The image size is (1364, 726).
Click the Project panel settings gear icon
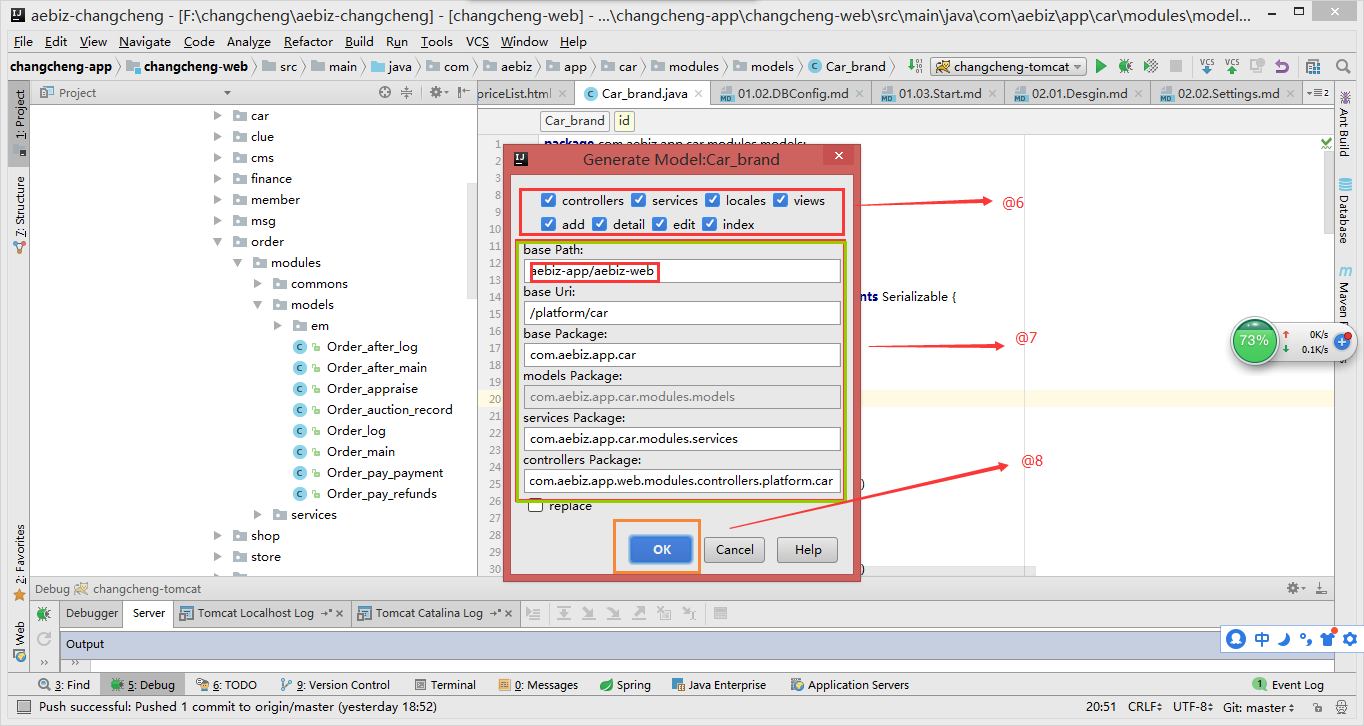coord(435,93)
